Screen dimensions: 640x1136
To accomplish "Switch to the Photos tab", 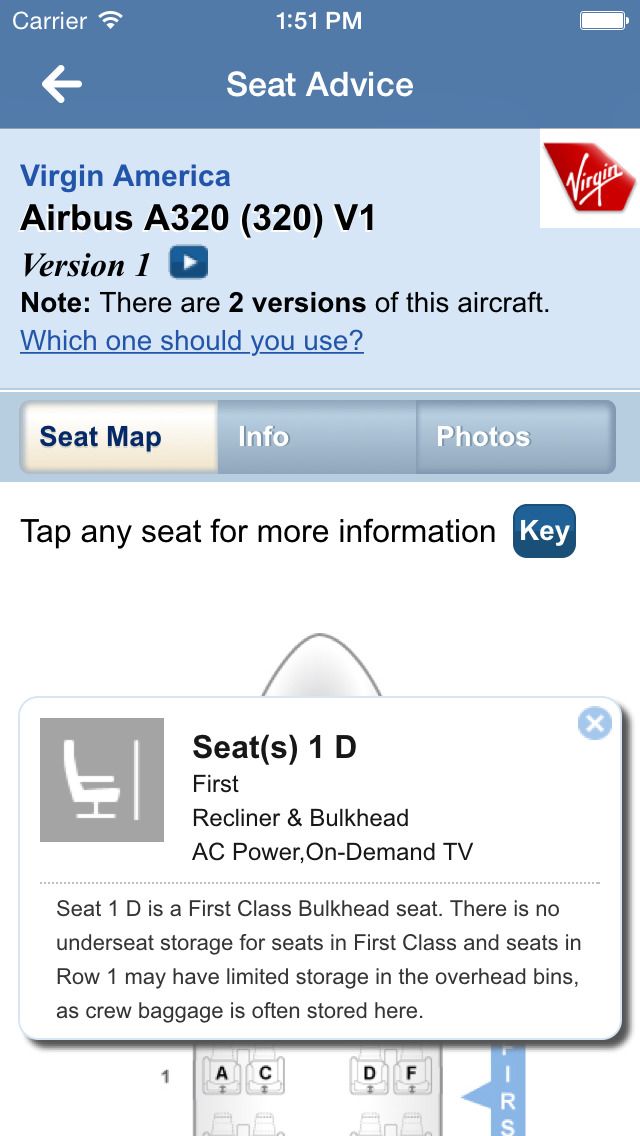I will [x=515, y=437].
